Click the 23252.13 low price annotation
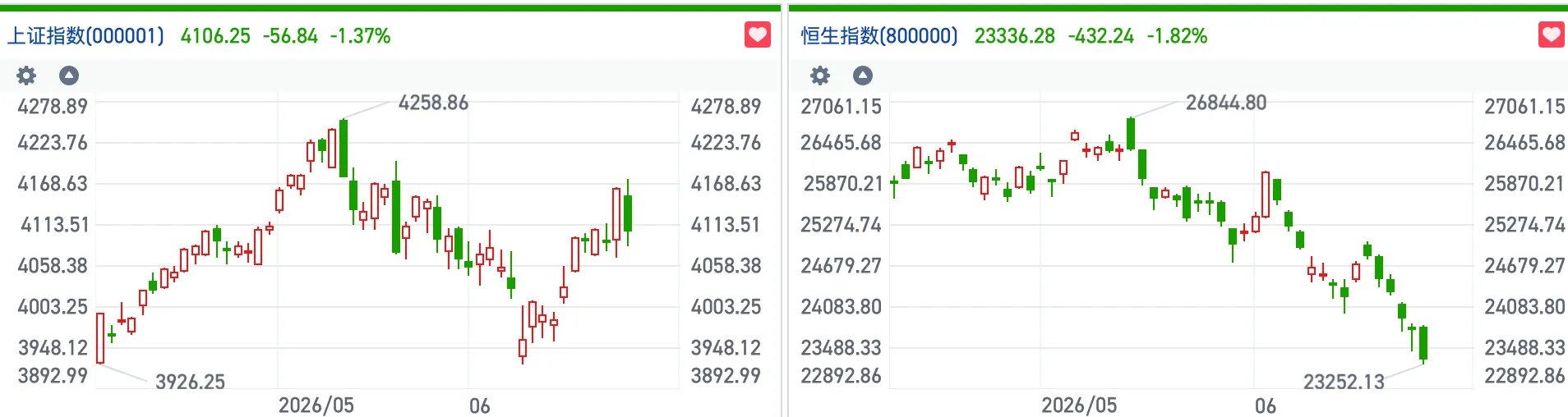1568x417 pixels. click(x=1344, y=382)
